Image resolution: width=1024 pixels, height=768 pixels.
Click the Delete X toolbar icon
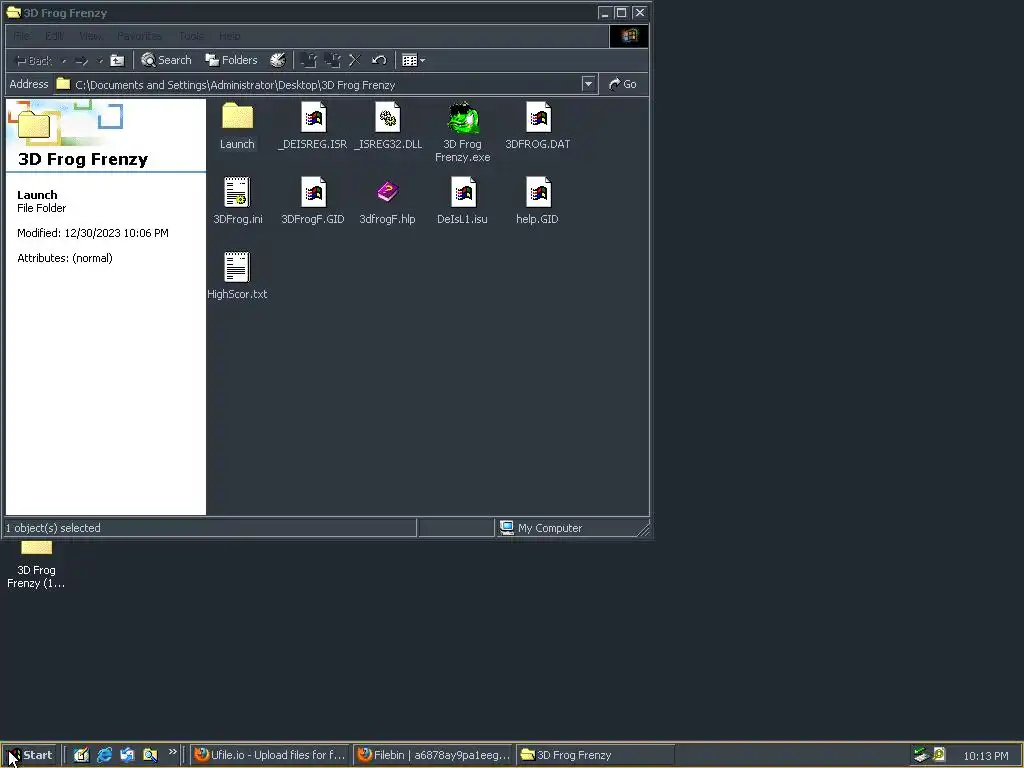[355, 61]
